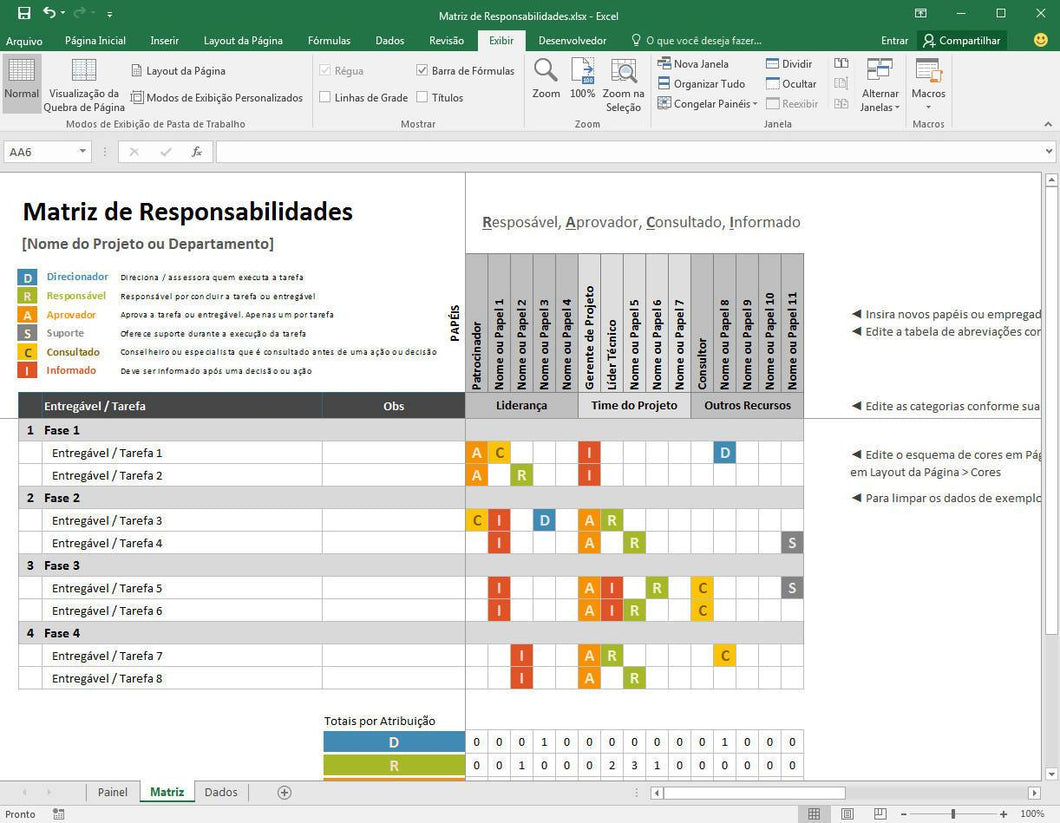Open the undo history dropdown arrow
Screen dimensions: 1060x823
[x=63, y=14]
